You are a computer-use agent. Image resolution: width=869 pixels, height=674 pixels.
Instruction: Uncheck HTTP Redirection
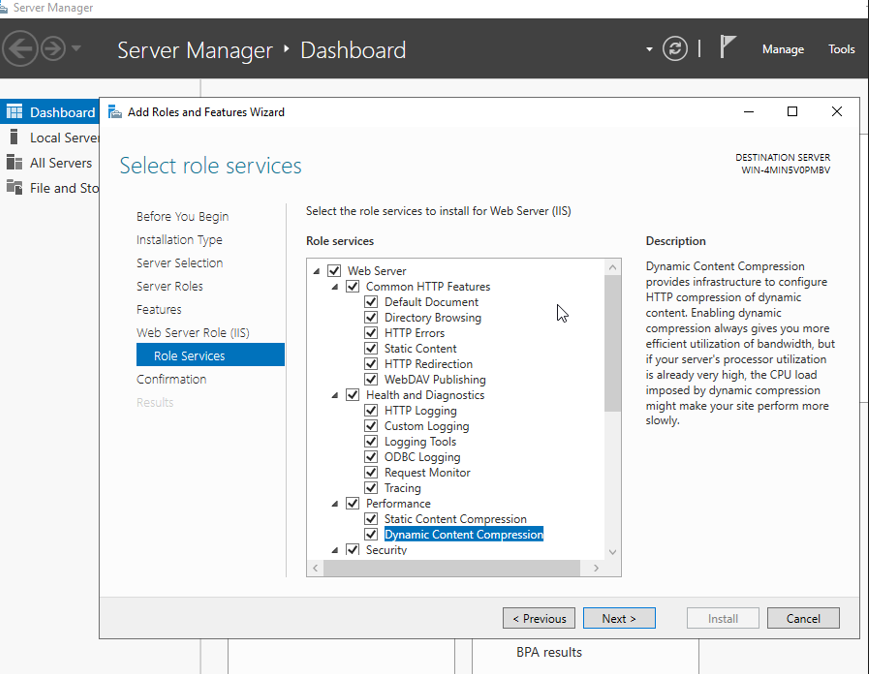(371, 364)
